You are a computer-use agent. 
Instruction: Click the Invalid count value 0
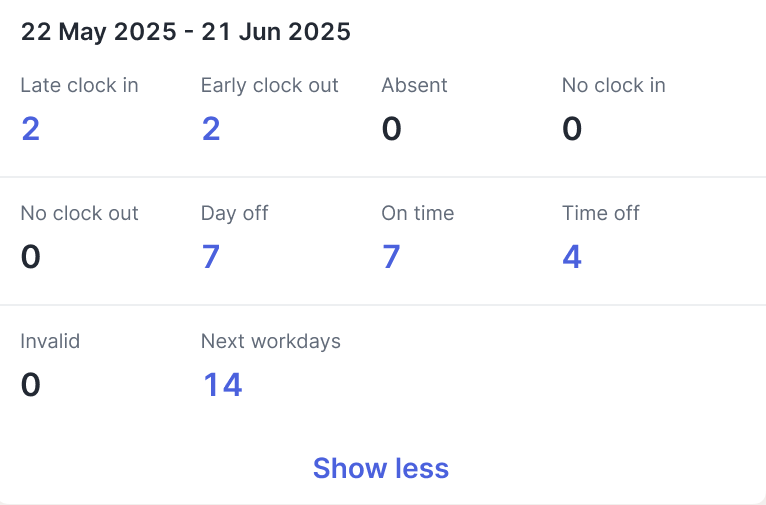(31, 385)
